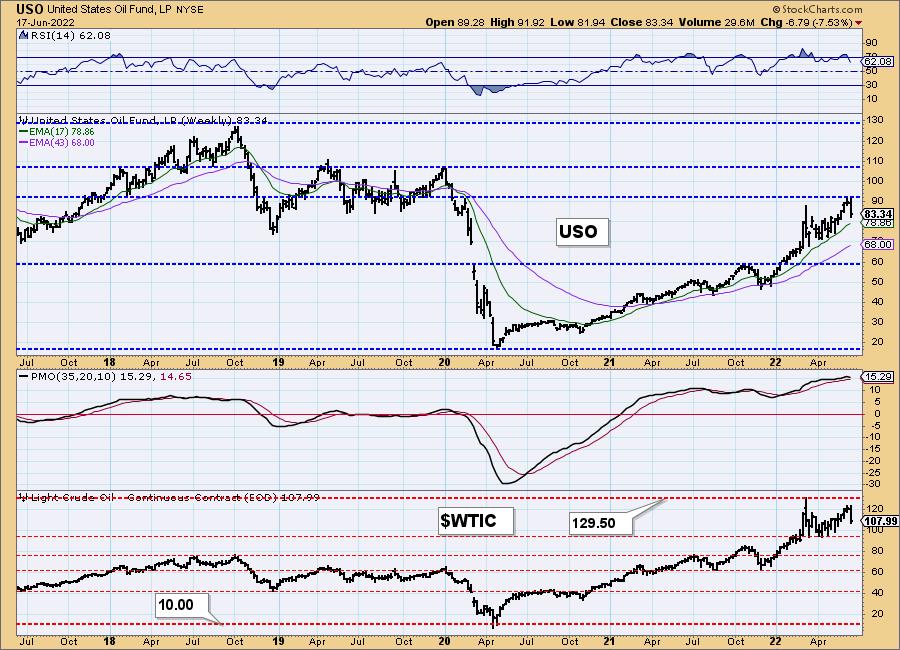Click the Chg -6.79 (-7.53%) value

click(806, 22)
